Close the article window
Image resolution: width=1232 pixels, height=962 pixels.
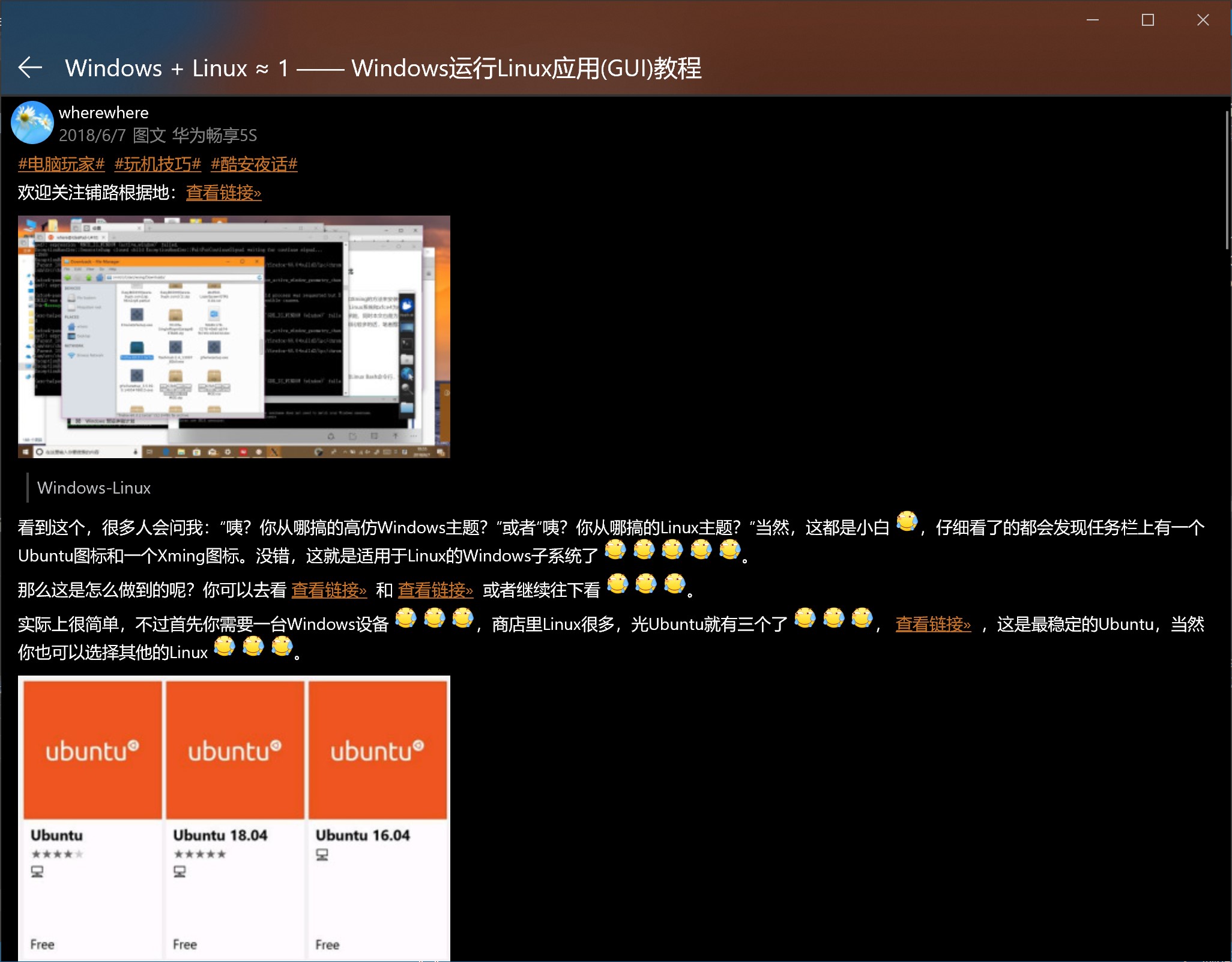[1203, 20]
